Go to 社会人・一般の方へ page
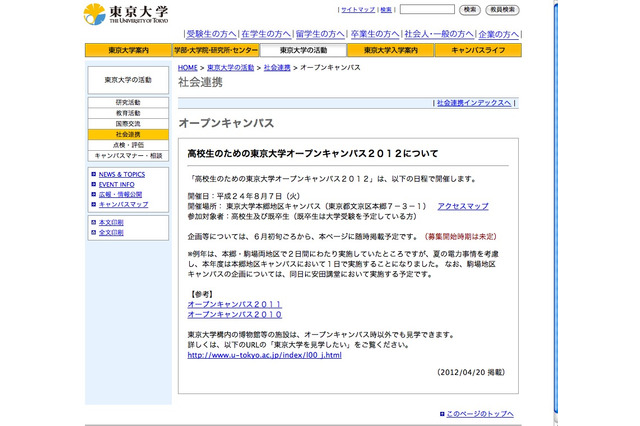640x426 pixels. click(x=439, y=34)
